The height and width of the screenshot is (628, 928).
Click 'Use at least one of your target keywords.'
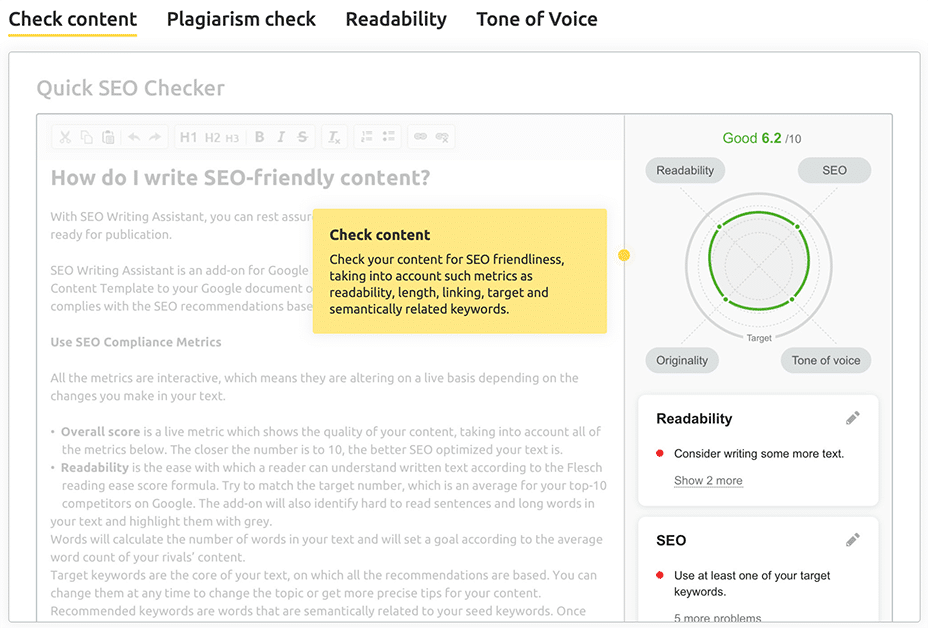point(752,584)
